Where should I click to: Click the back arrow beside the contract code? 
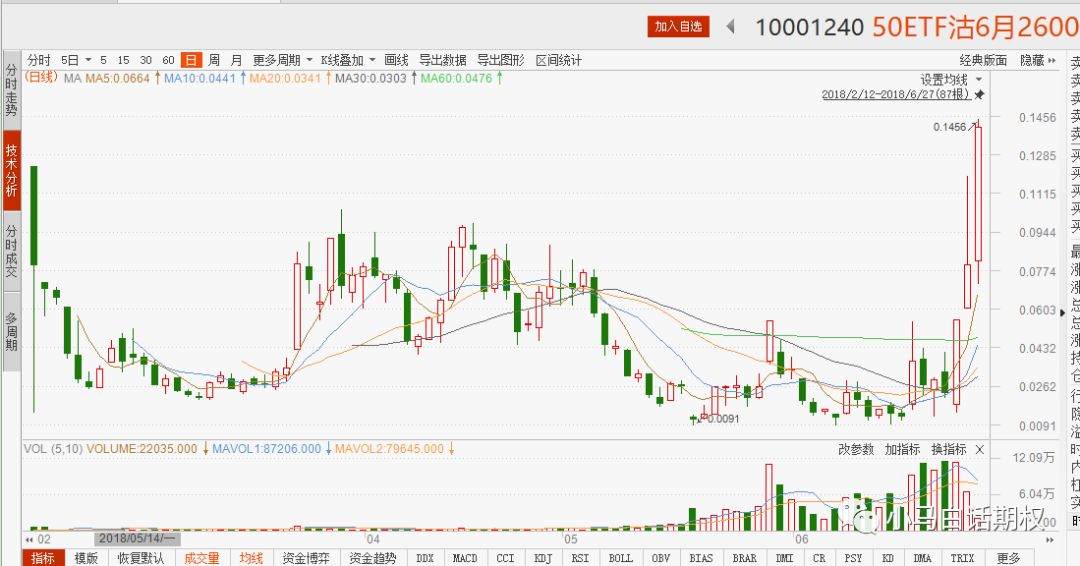pos(731,26)
